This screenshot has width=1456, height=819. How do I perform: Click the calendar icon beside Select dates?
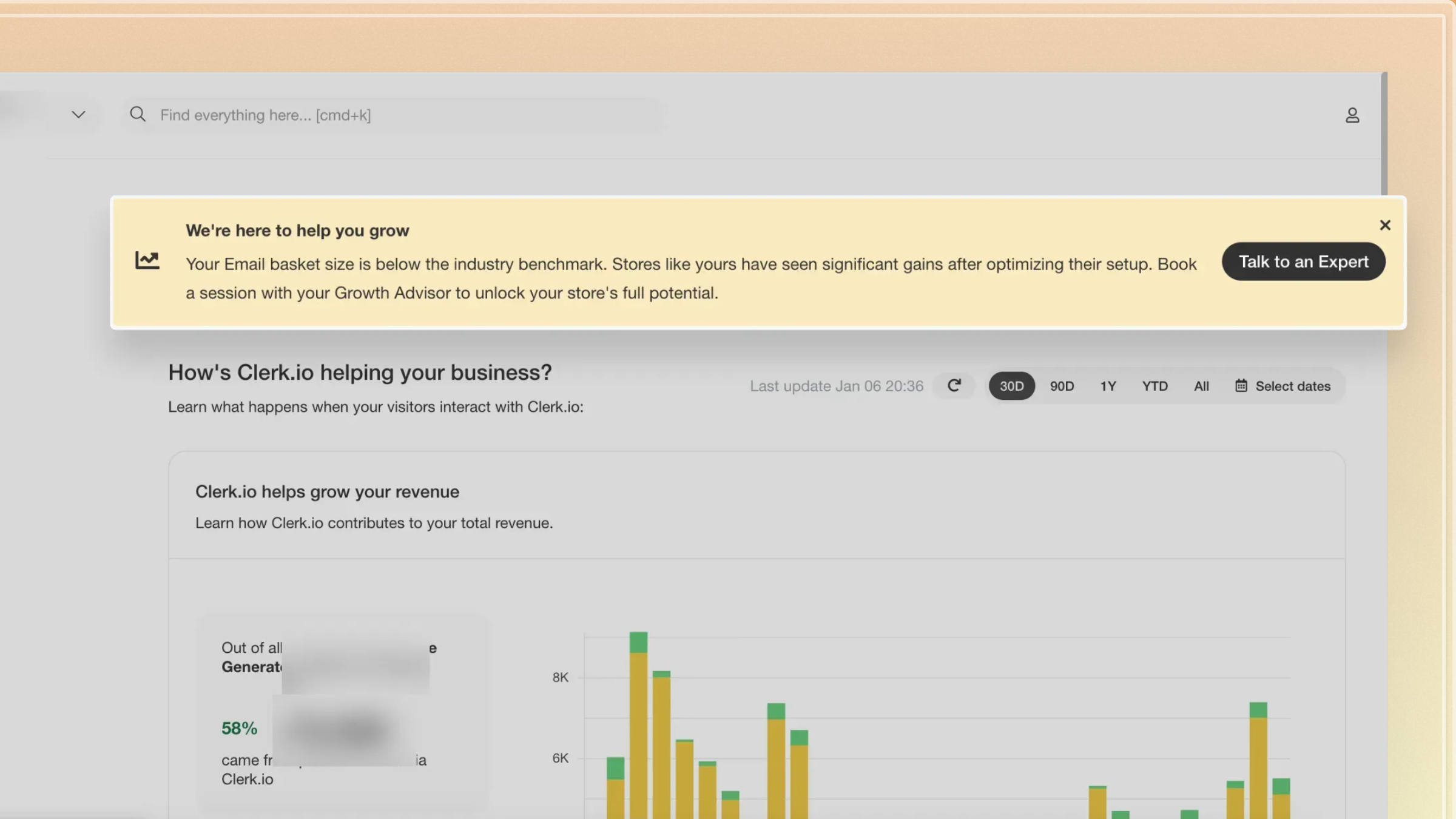coord(1241,386)
